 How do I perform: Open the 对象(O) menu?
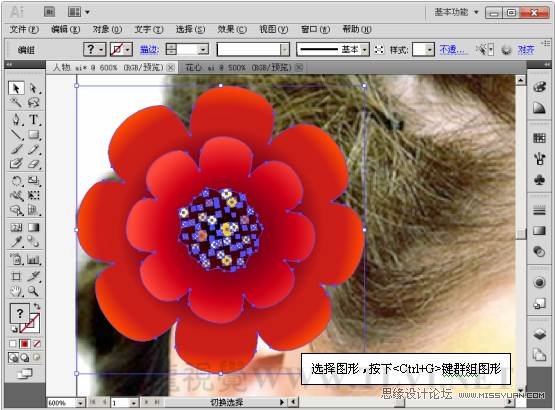coord(107,29)
